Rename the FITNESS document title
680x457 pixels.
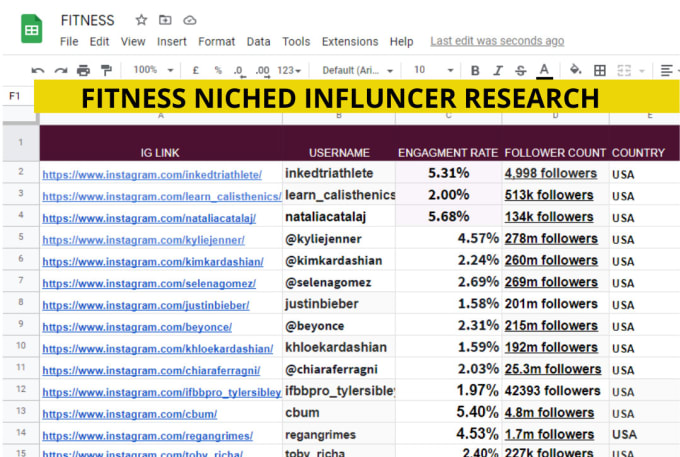(x=88, y=20)
